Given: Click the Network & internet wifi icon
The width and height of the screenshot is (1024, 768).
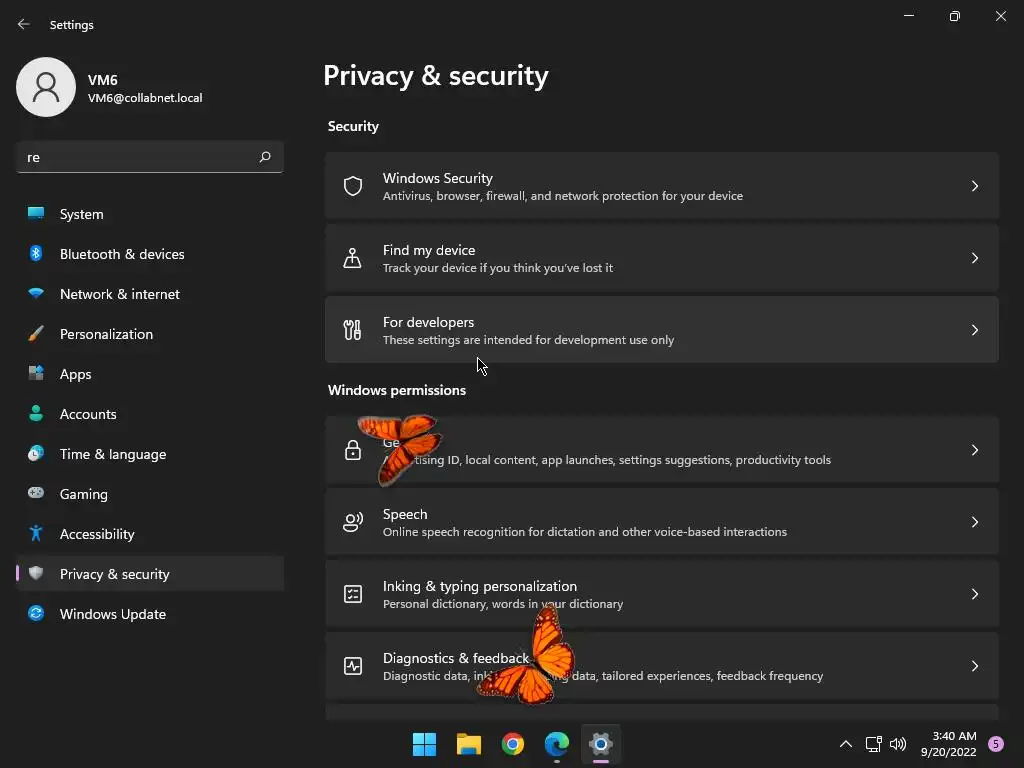Looking at the screenshot, I should pos(36,294).
